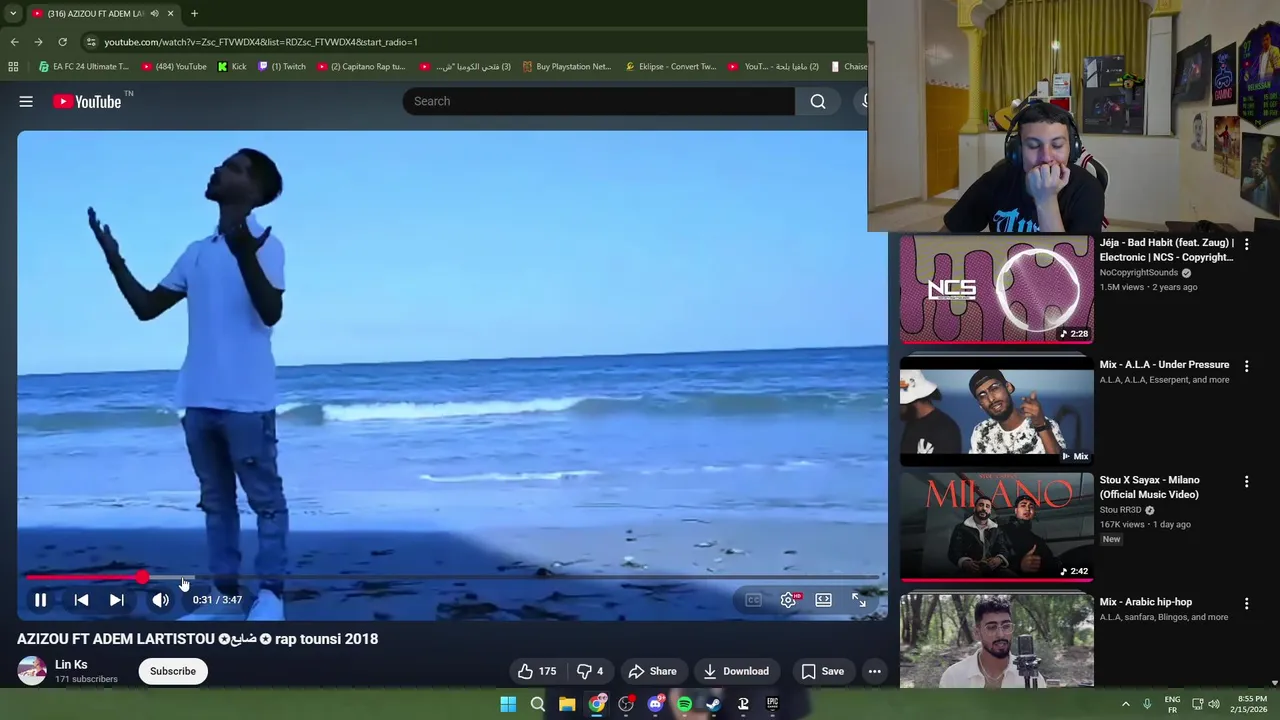Open Epic Games Launcher from taskbar
The image size is (1280, 720).
pyautogui.click(x=772, y=704)
